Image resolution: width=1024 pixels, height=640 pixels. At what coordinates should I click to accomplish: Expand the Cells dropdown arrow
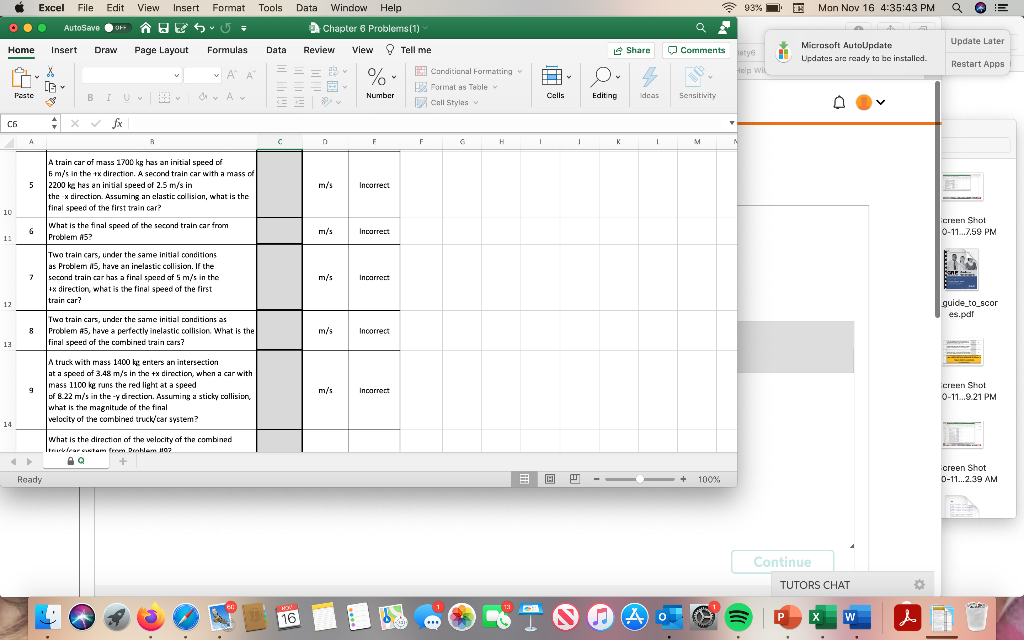(569, 76)
